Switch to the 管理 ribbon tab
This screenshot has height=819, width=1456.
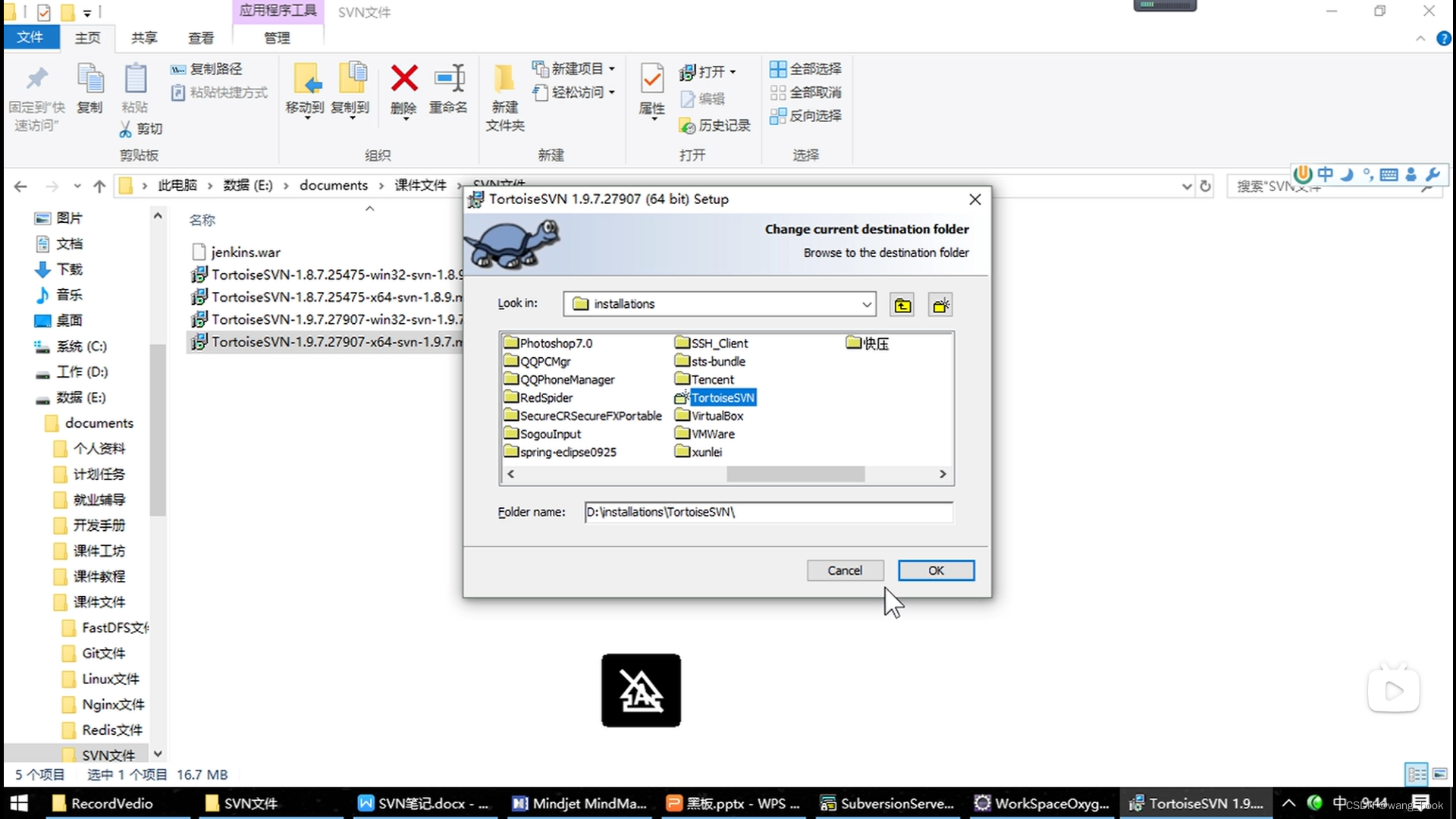(277, 37)
